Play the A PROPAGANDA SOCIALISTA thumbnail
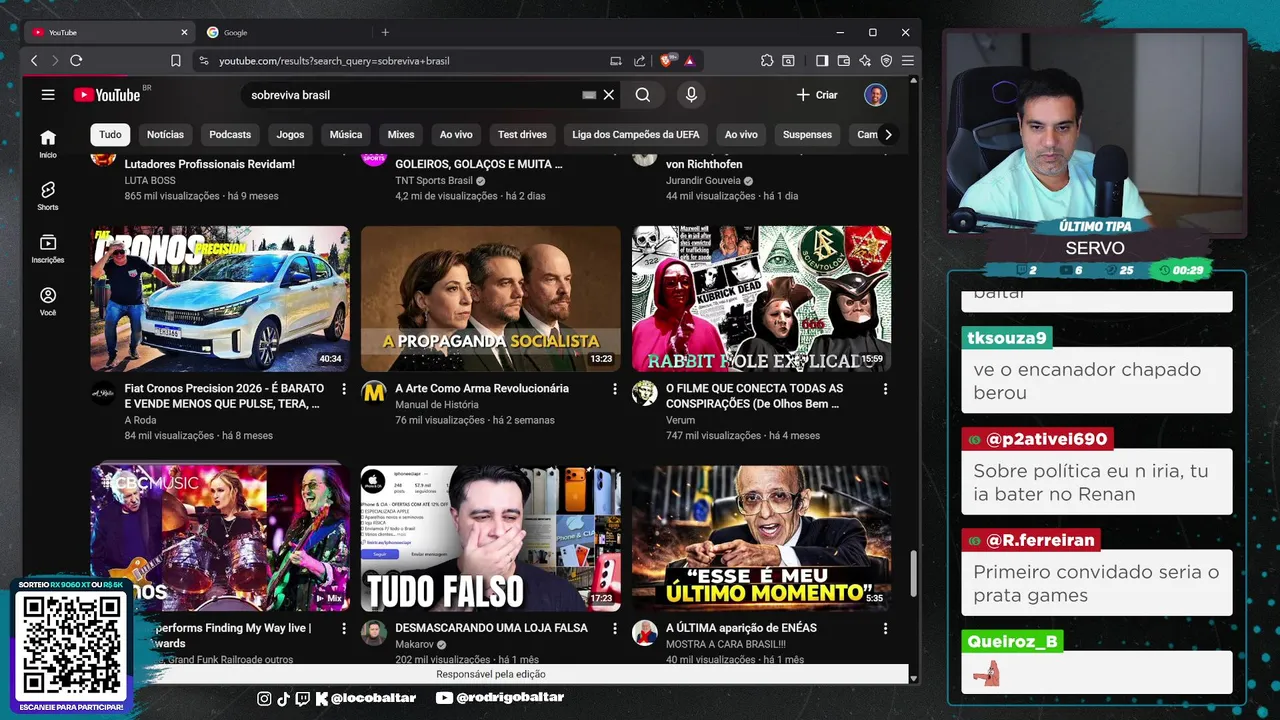The width and height of the screenshot is (1280, 720). pos(490,299)
